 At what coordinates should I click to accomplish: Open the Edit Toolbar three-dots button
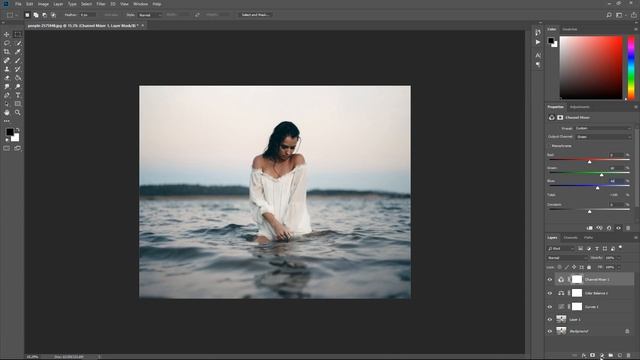(x=7, y=121)
